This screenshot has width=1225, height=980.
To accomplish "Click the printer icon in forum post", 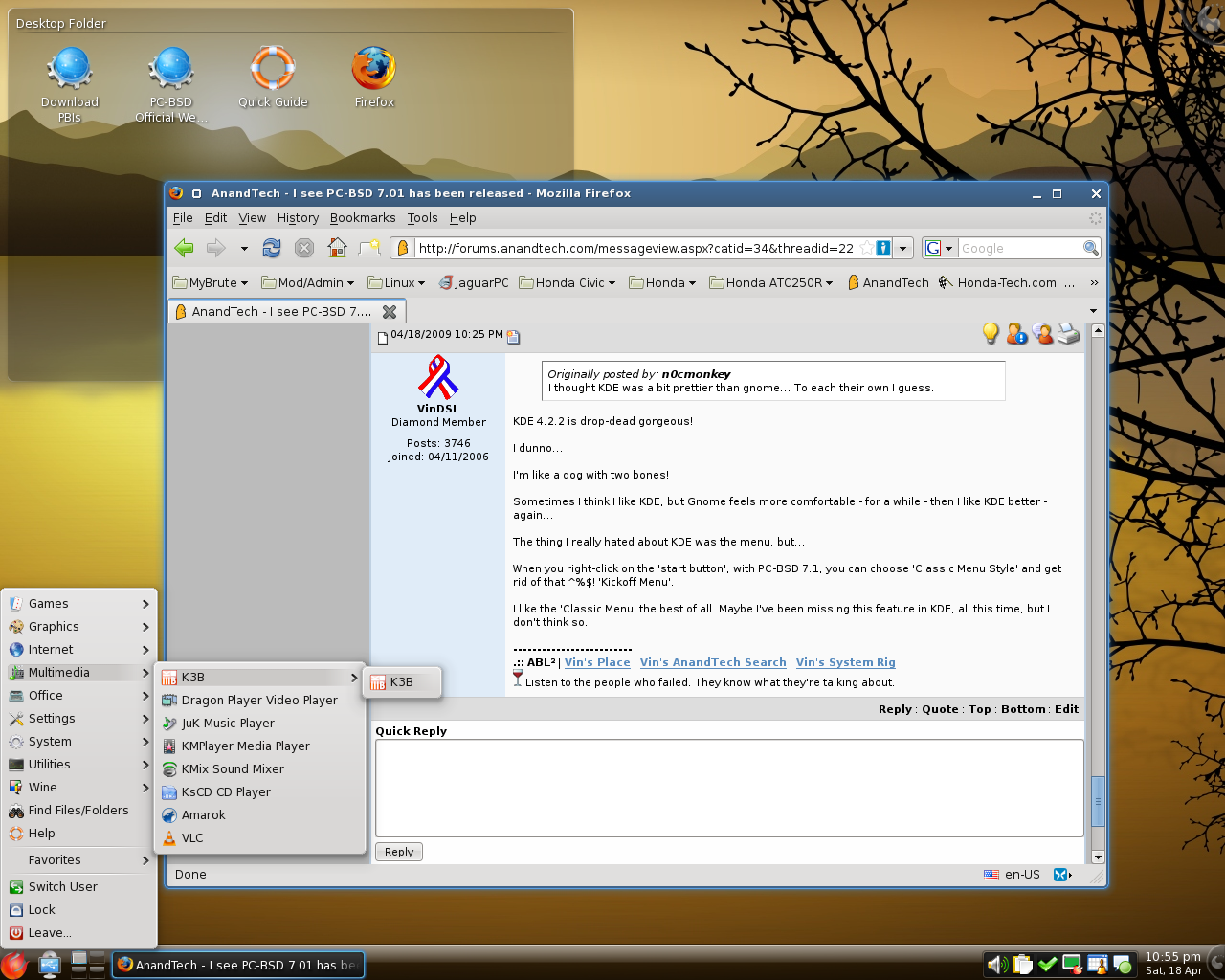I will pyautogui.click(x=1069, y=334).
